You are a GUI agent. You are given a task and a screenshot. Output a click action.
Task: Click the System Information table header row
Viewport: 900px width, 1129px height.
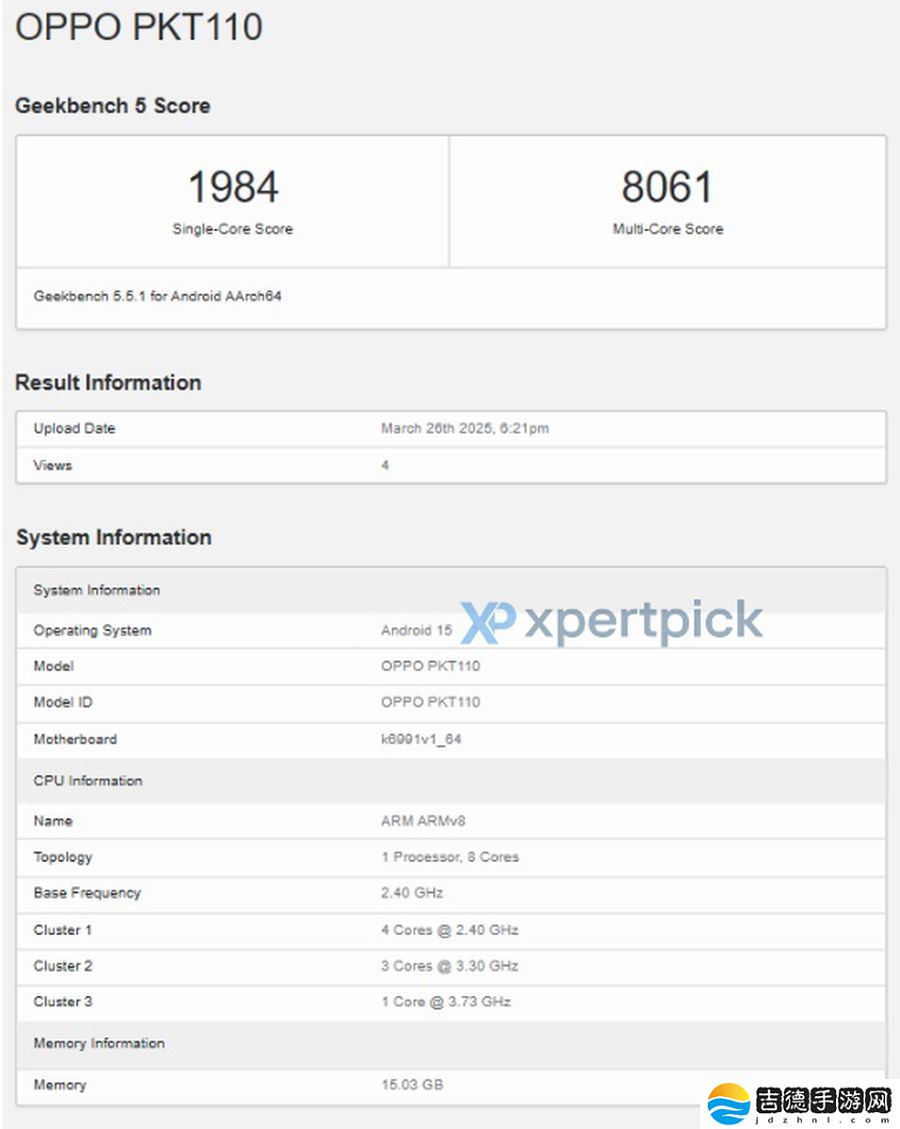[x=451, y=590]
